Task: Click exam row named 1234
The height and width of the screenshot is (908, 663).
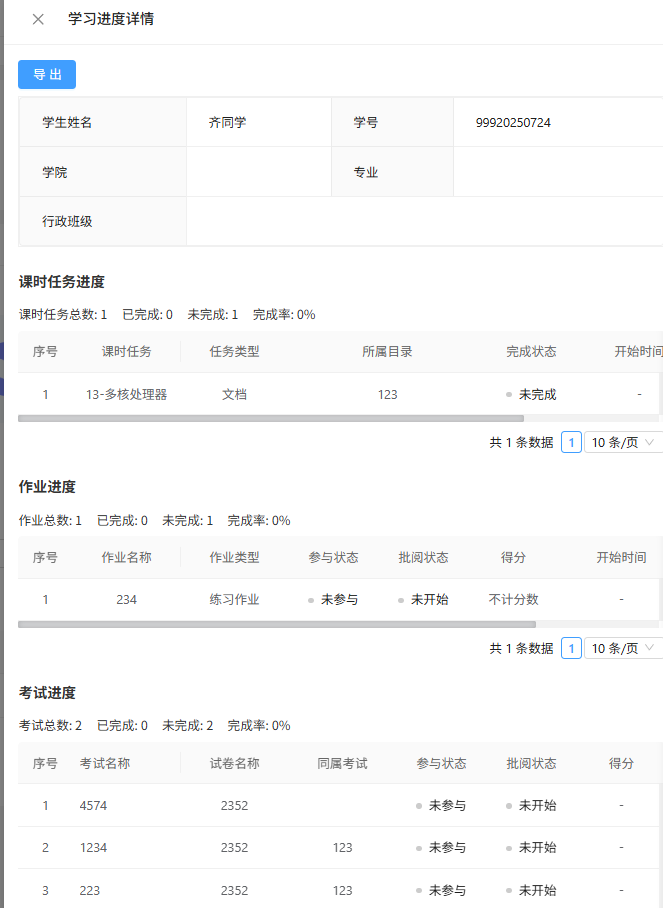Action: point(93,847)
